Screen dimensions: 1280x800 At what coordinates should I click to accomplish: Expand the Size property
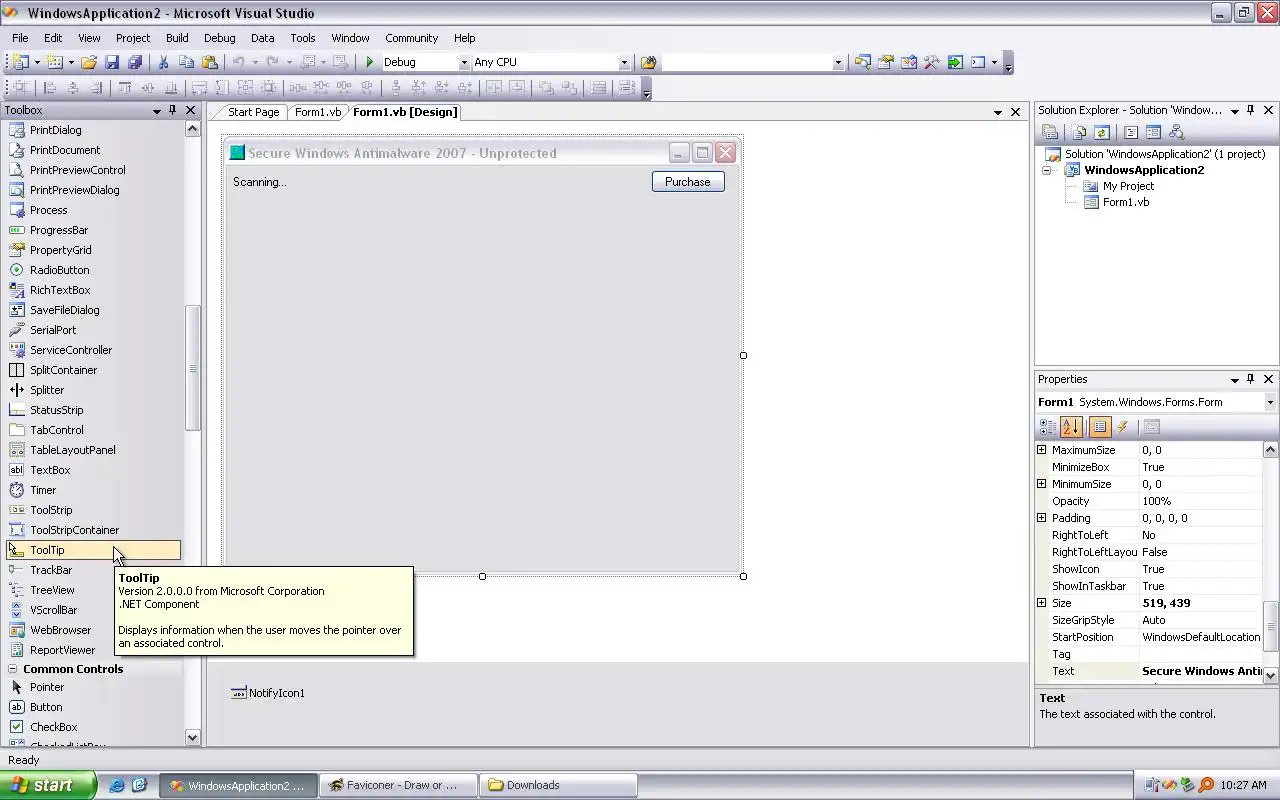(x=1041, y=603)
